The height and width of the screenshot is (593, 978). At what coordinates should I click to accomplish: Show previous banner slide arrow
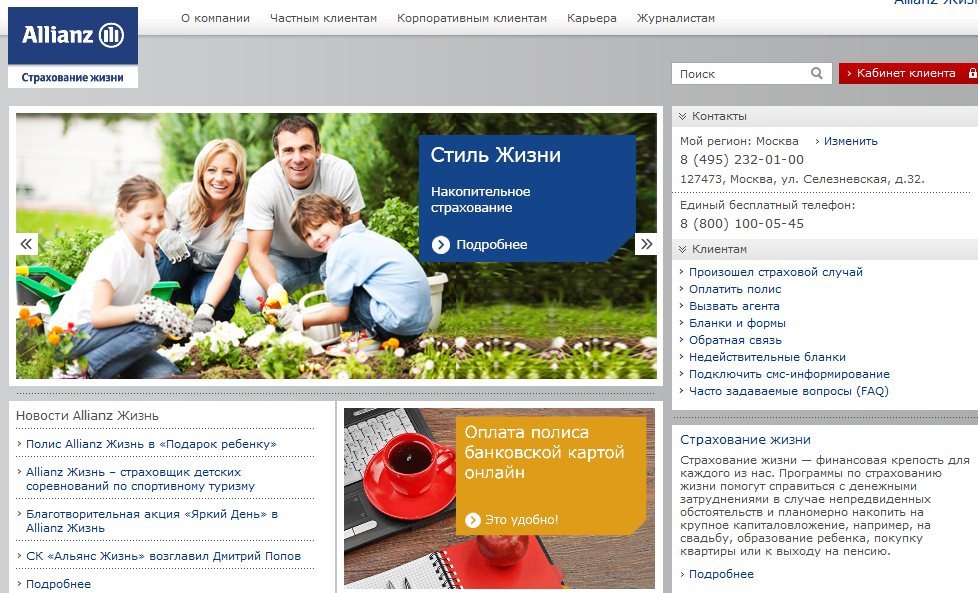(26, 244)
